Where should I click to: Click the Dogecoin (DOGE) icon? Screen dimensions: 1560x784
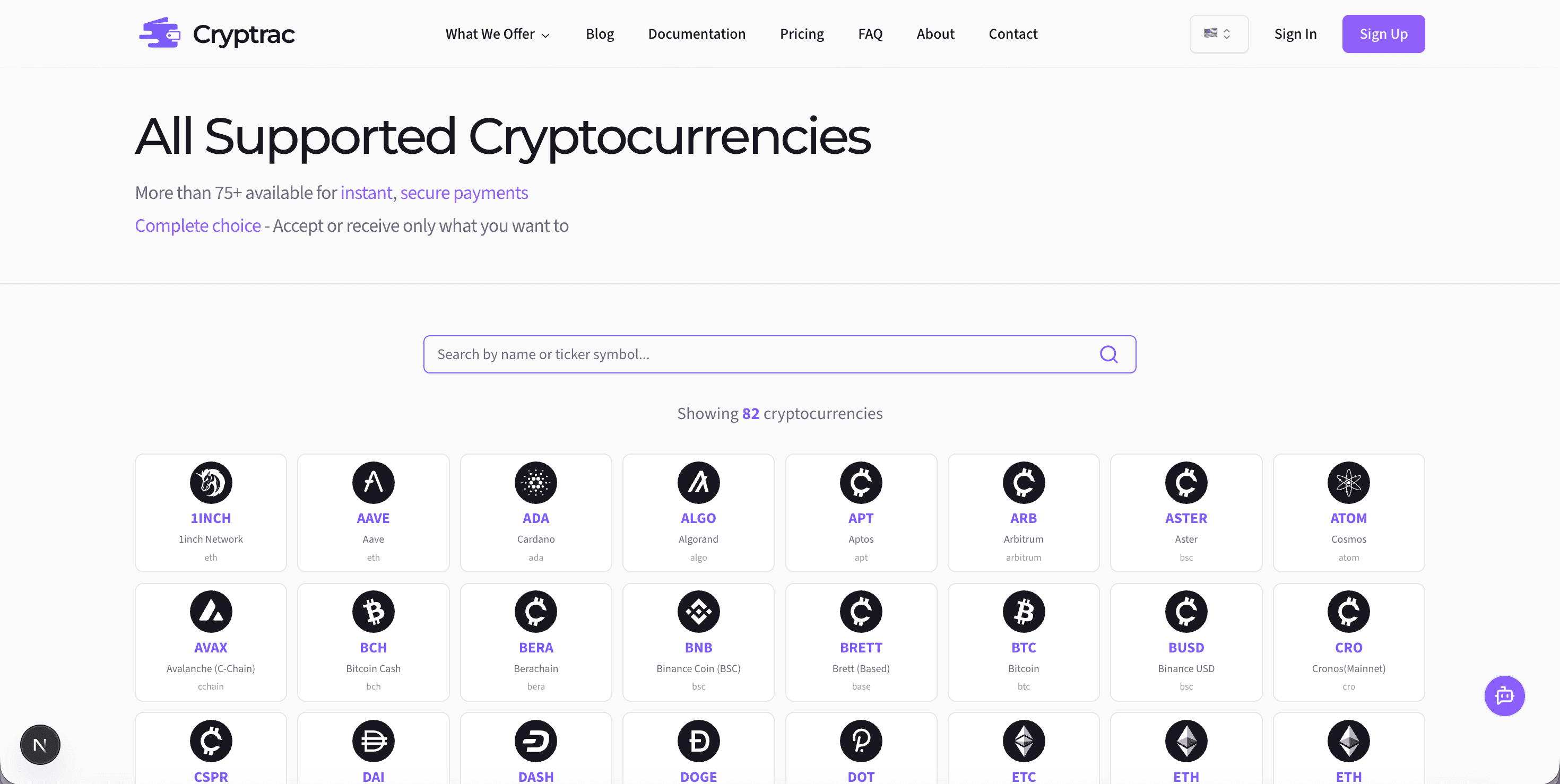pyautogui.click(x=698, y=741)
